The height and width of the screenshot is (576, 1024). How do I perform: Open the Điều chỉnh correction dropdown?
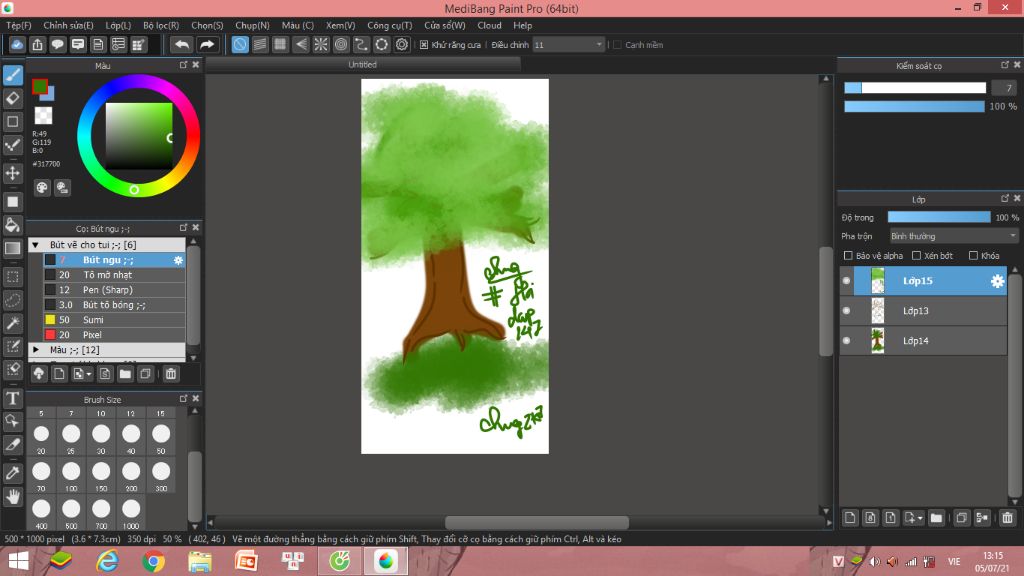click(x=568, y=44)
